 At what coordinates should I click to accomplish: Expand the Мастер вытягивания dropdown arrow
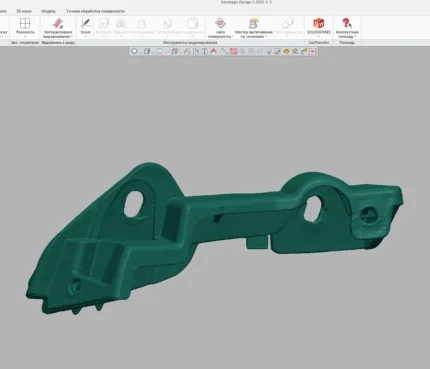(x=266, y=36)
